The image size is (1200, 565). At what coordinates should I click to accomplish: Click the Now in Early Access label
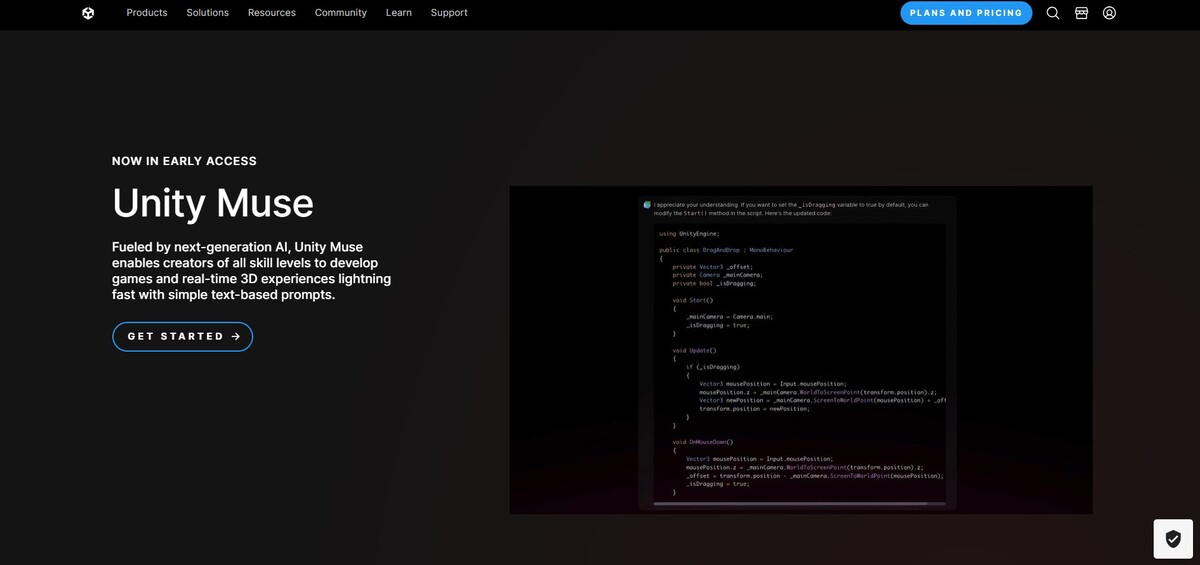pyautogui.click(x=184, y=161)
